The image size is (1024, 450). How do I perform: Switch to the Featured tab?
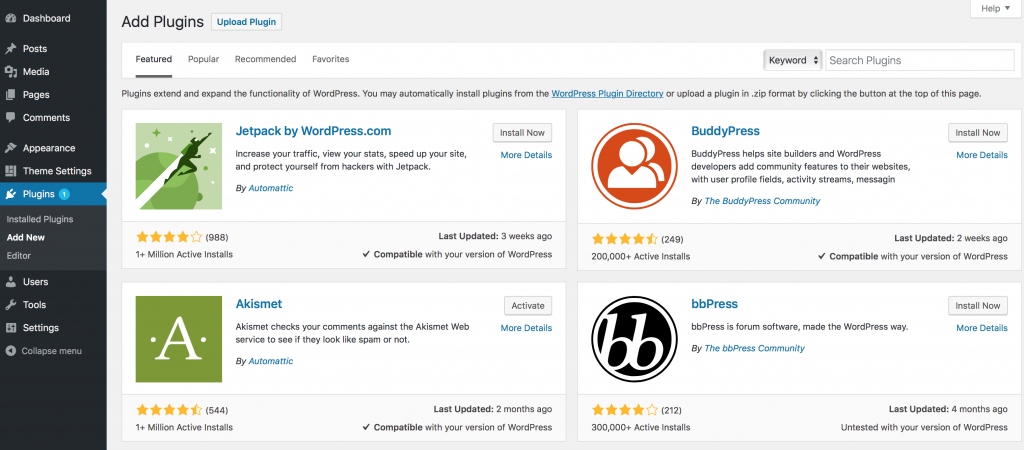pyautogui.click(x=153, y=59)
